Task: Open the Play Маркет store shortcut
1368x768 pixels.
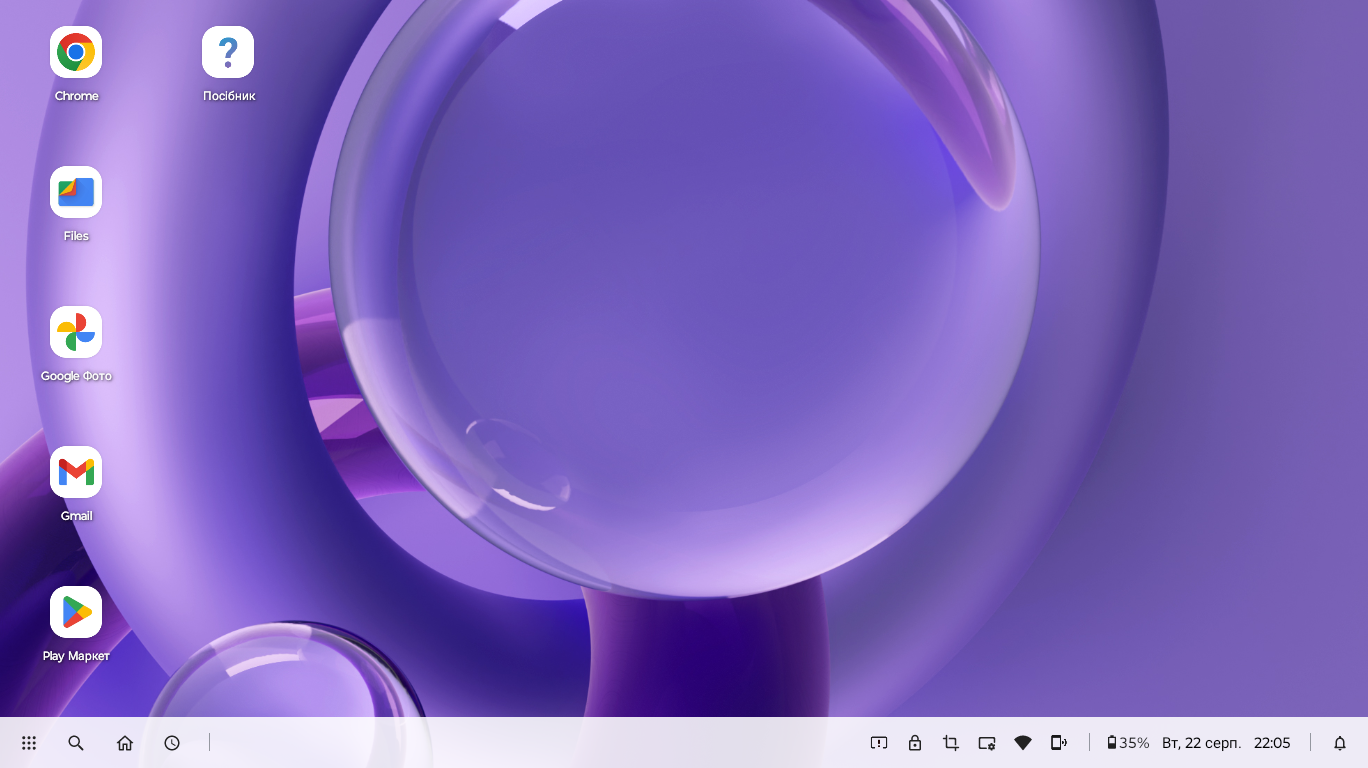Action: pos(76,612)
